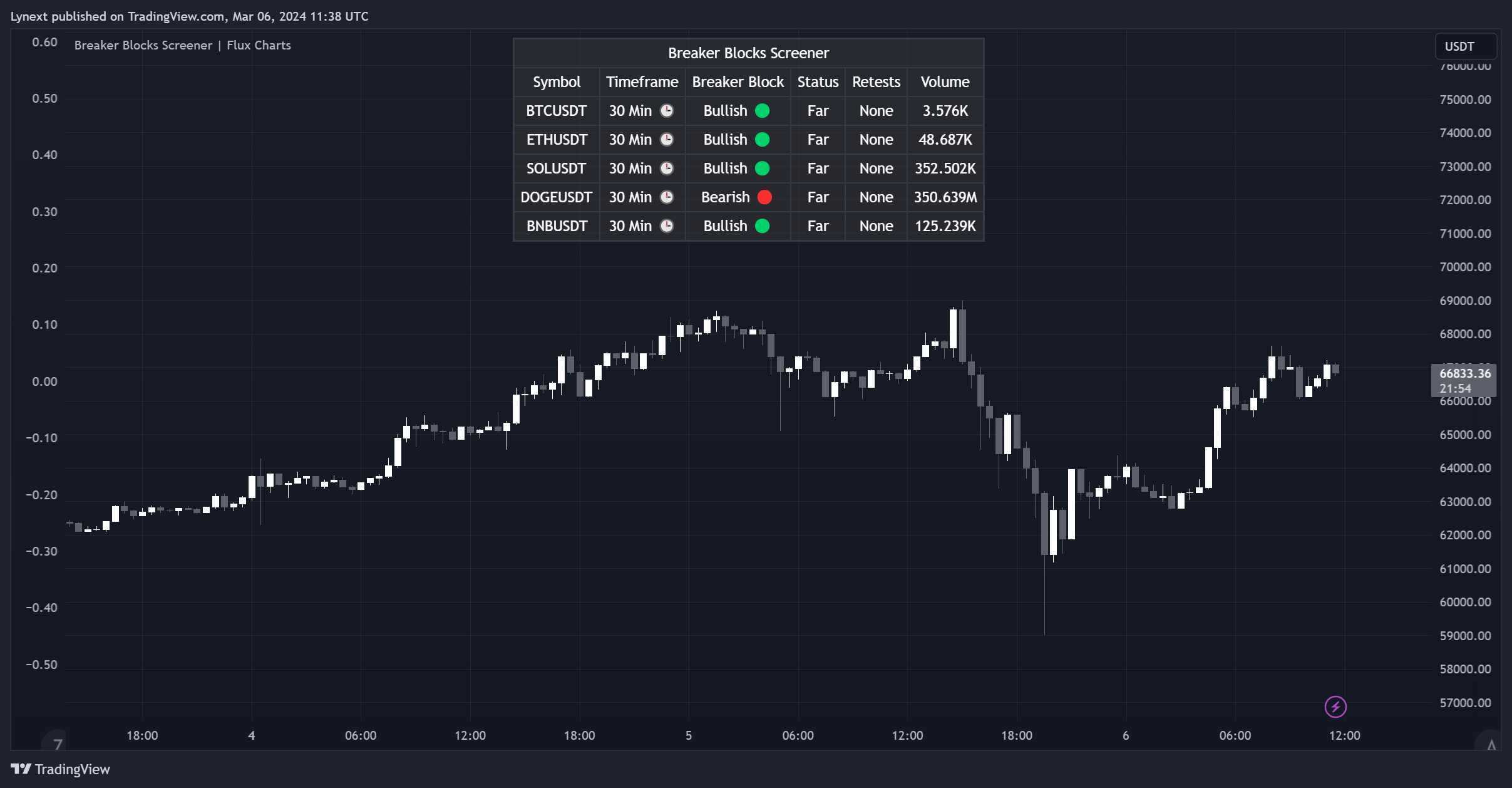Select the SOLUSDT symbol cell
Image resolution: width=1512 pixels, height=788 pixels.
pyautogui.click(x=556, y=168)
